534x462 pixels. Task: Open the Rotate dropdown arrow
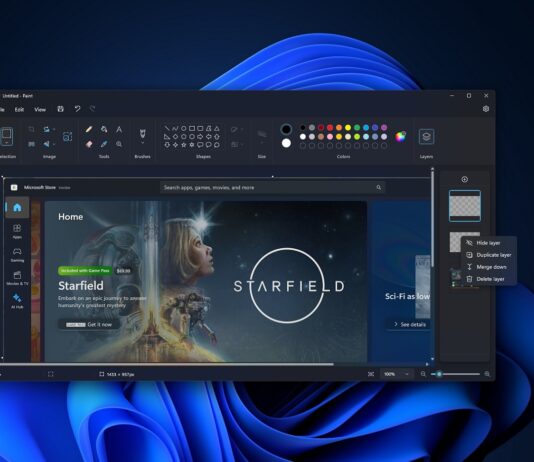(54, 130)
